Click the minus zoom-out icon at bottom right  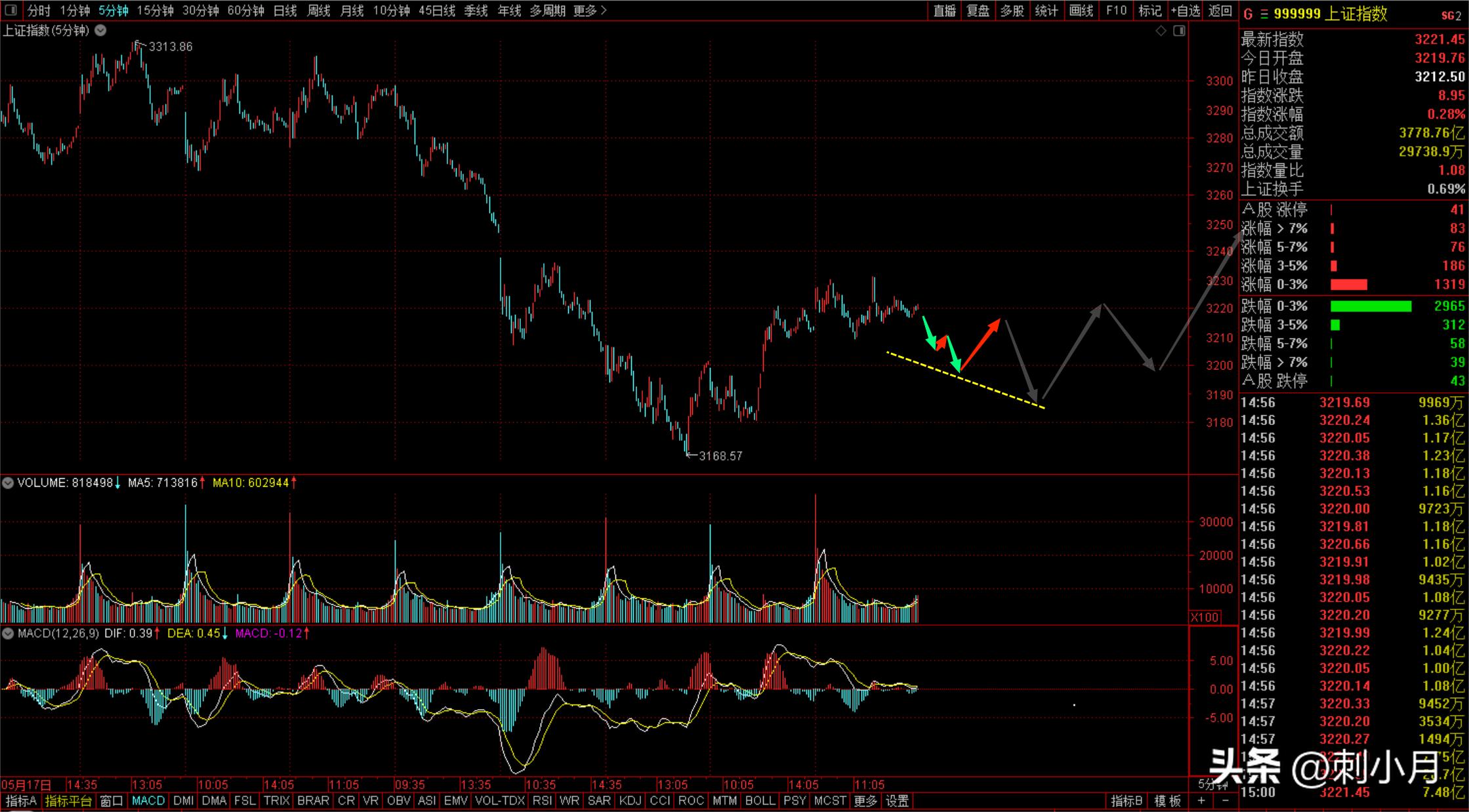(x=1226, y=800)
